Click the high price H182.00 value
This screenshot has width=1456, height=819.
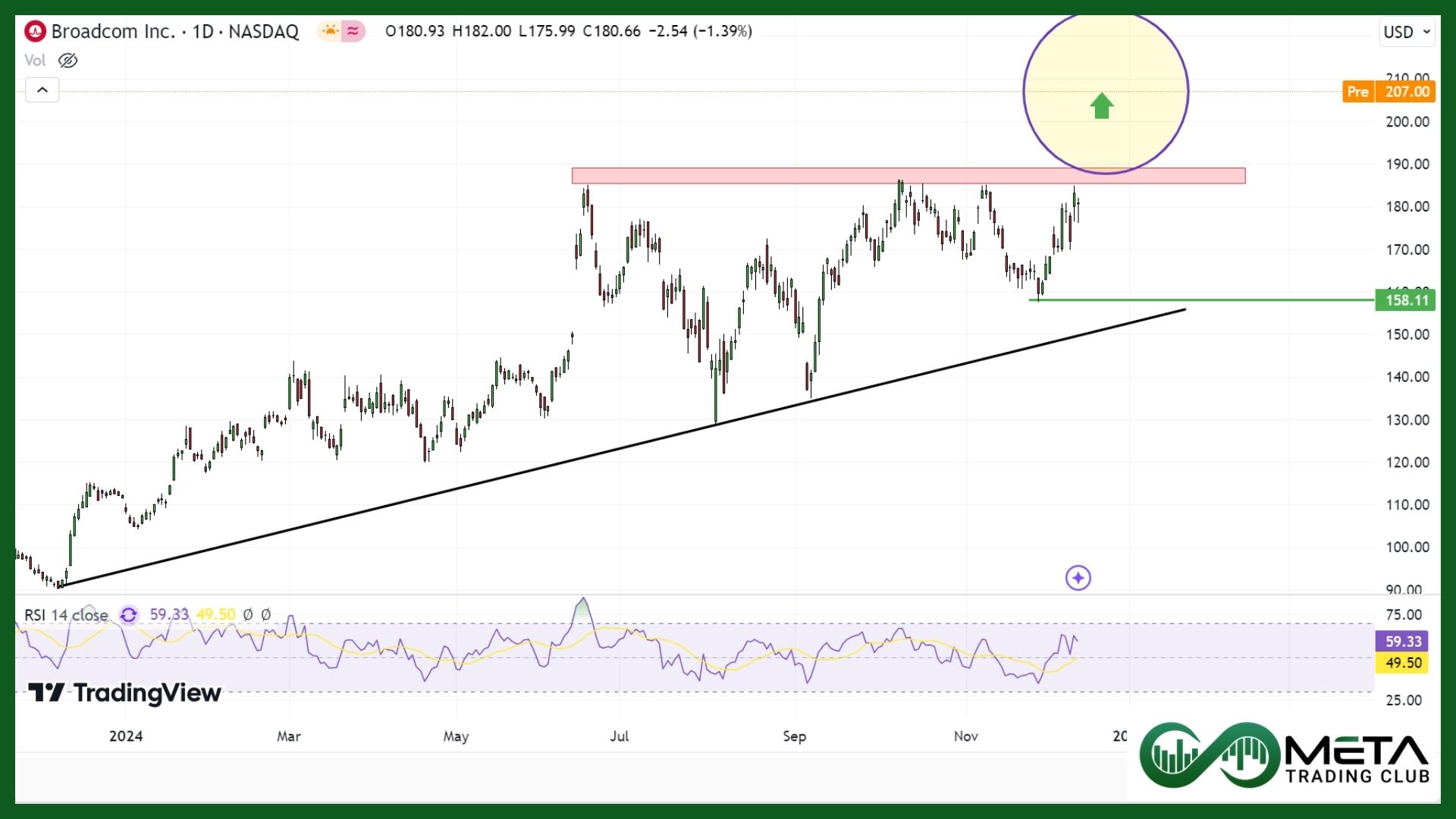click(x=482, y=32)
